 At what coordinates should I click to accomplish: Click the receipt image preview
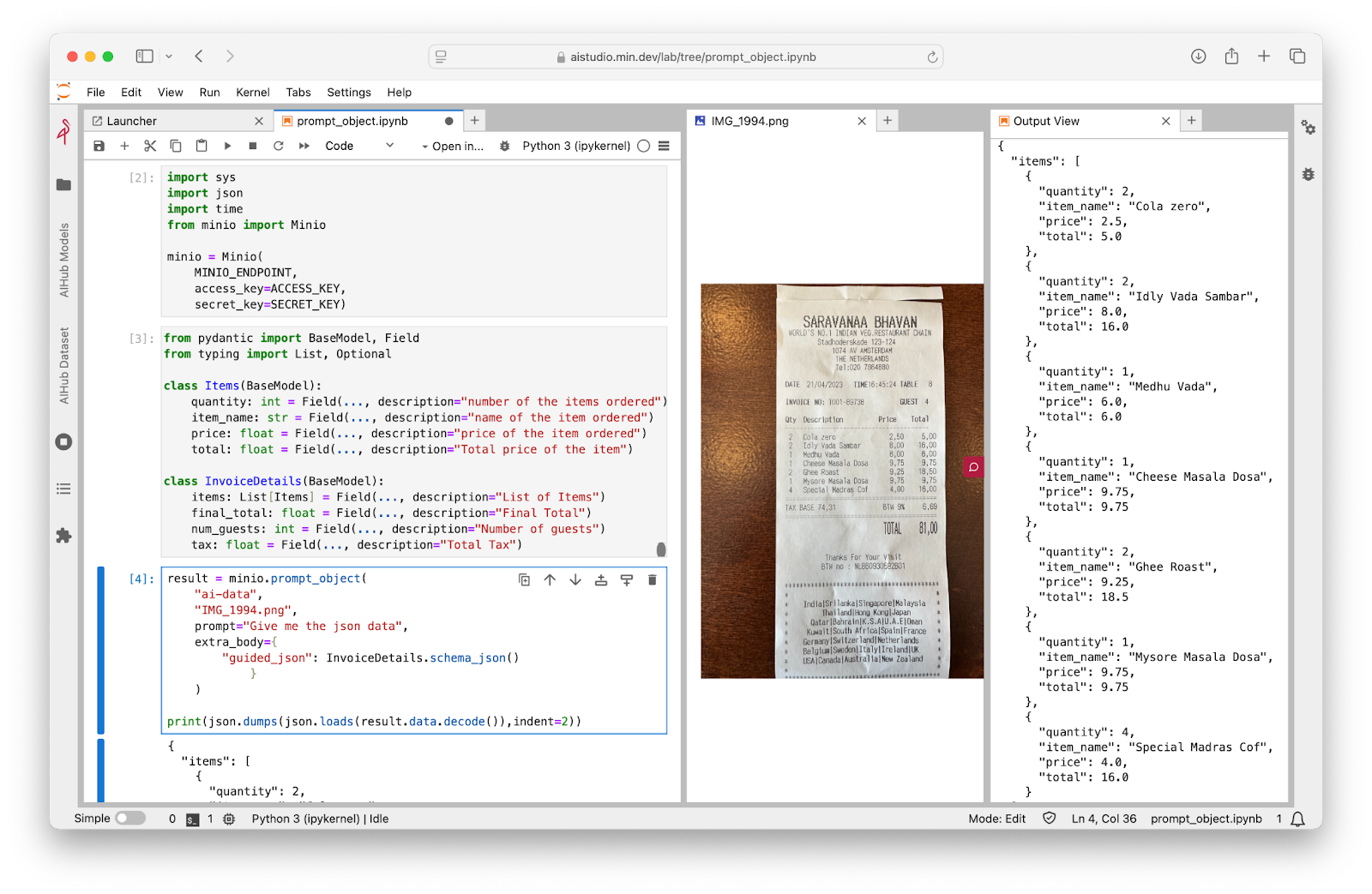pyautogui.click(x=841, y=481)
